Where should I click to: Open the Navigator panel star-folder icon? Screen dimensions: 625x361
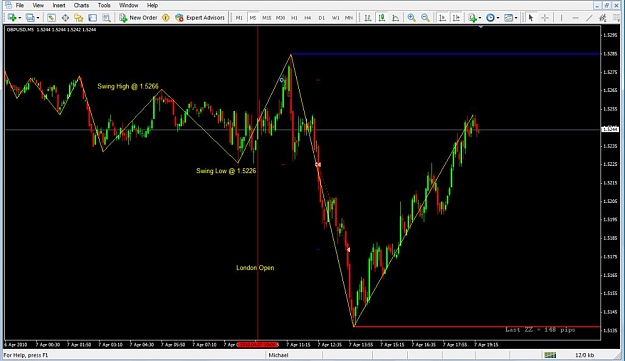click(x=79, y=18)
